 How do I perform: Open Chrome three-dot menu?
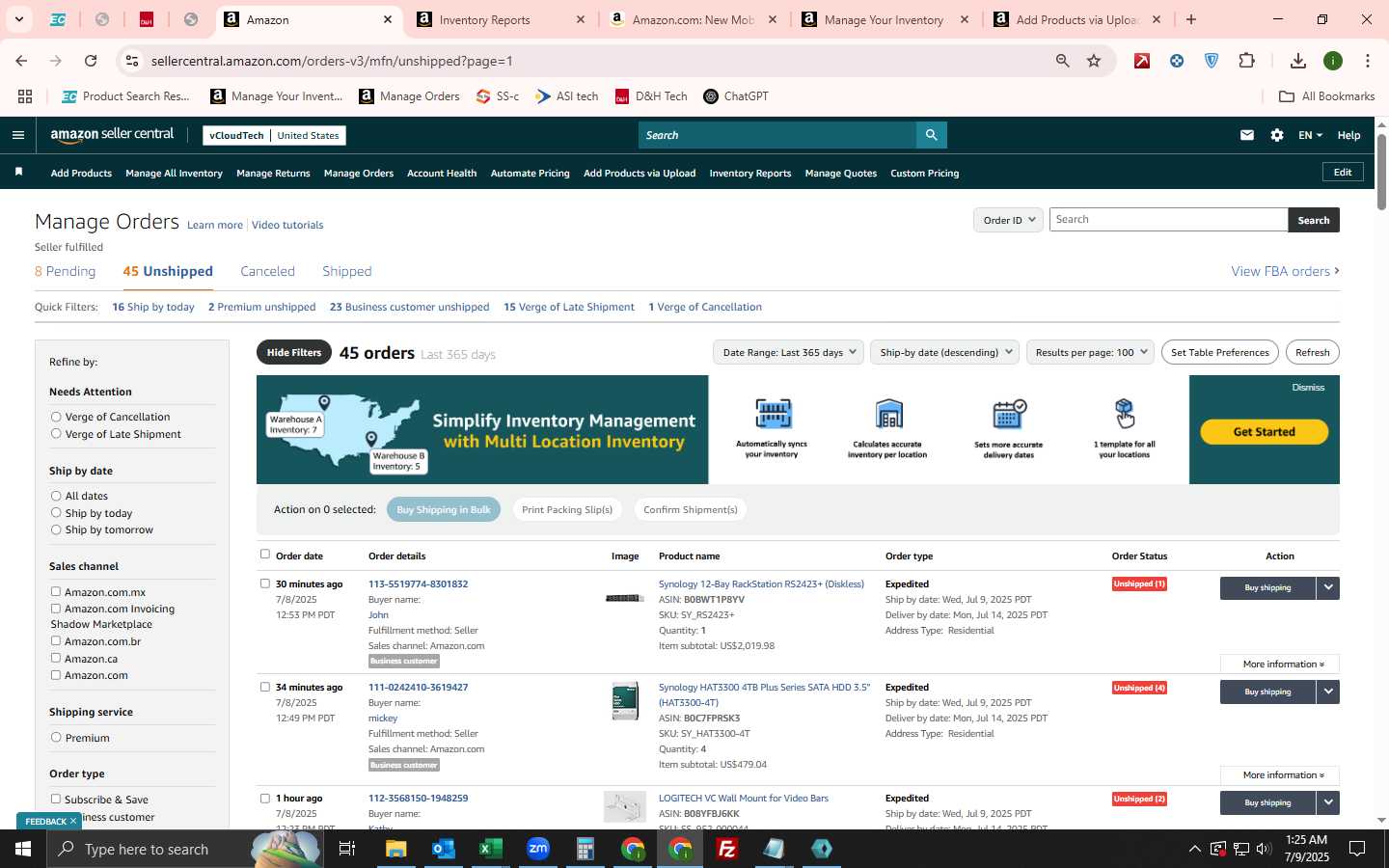[1368, 61]
